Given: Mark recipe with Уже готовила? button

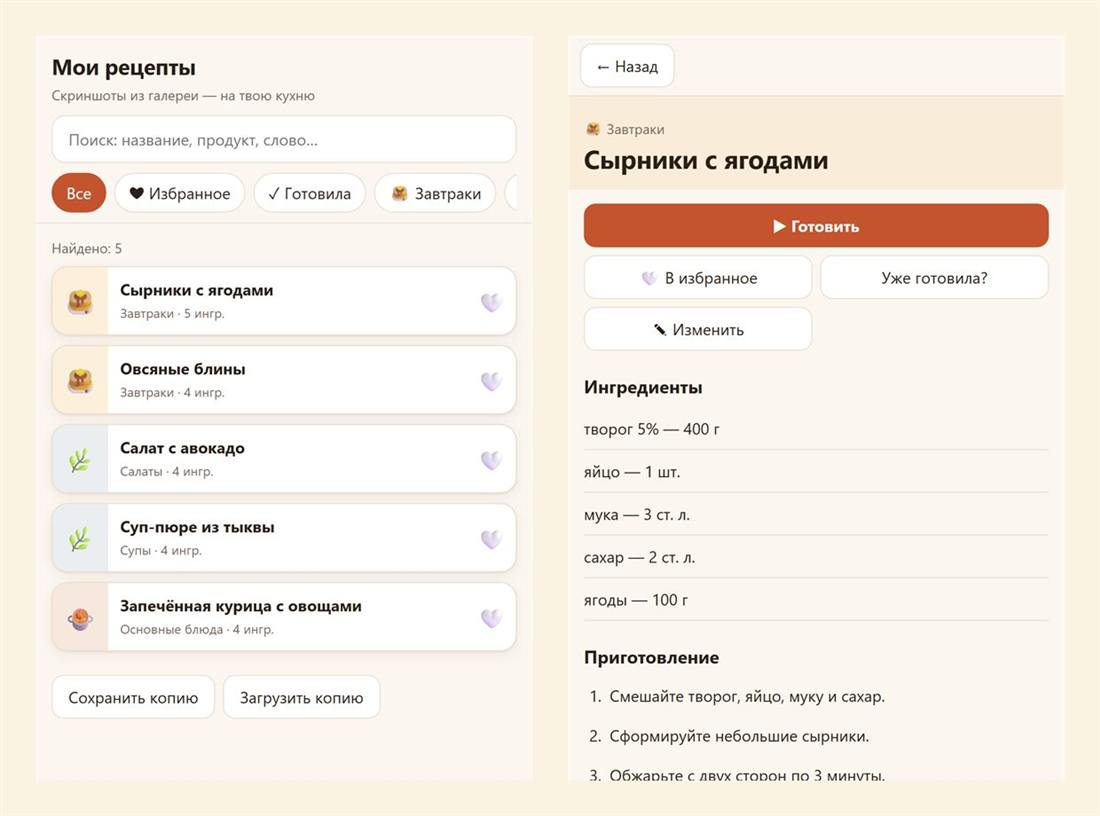Looking at the screenshot, I should tap(934, 278).
